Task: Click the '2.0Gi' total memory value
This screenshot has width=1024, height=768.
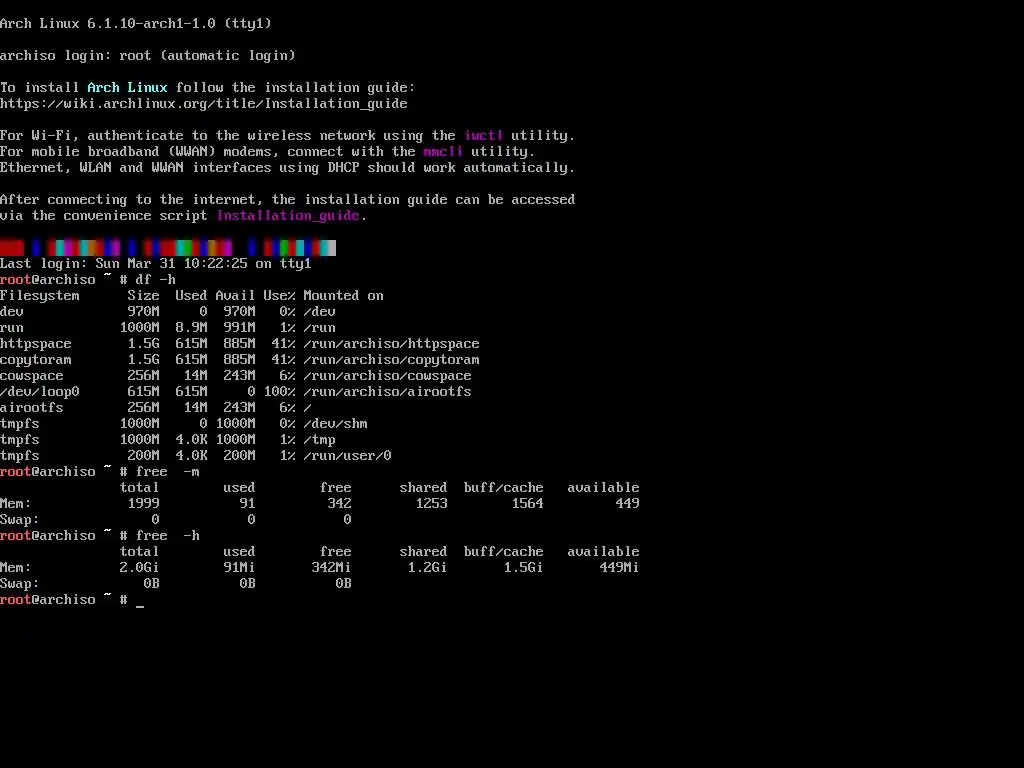Action: coord(140,568)
